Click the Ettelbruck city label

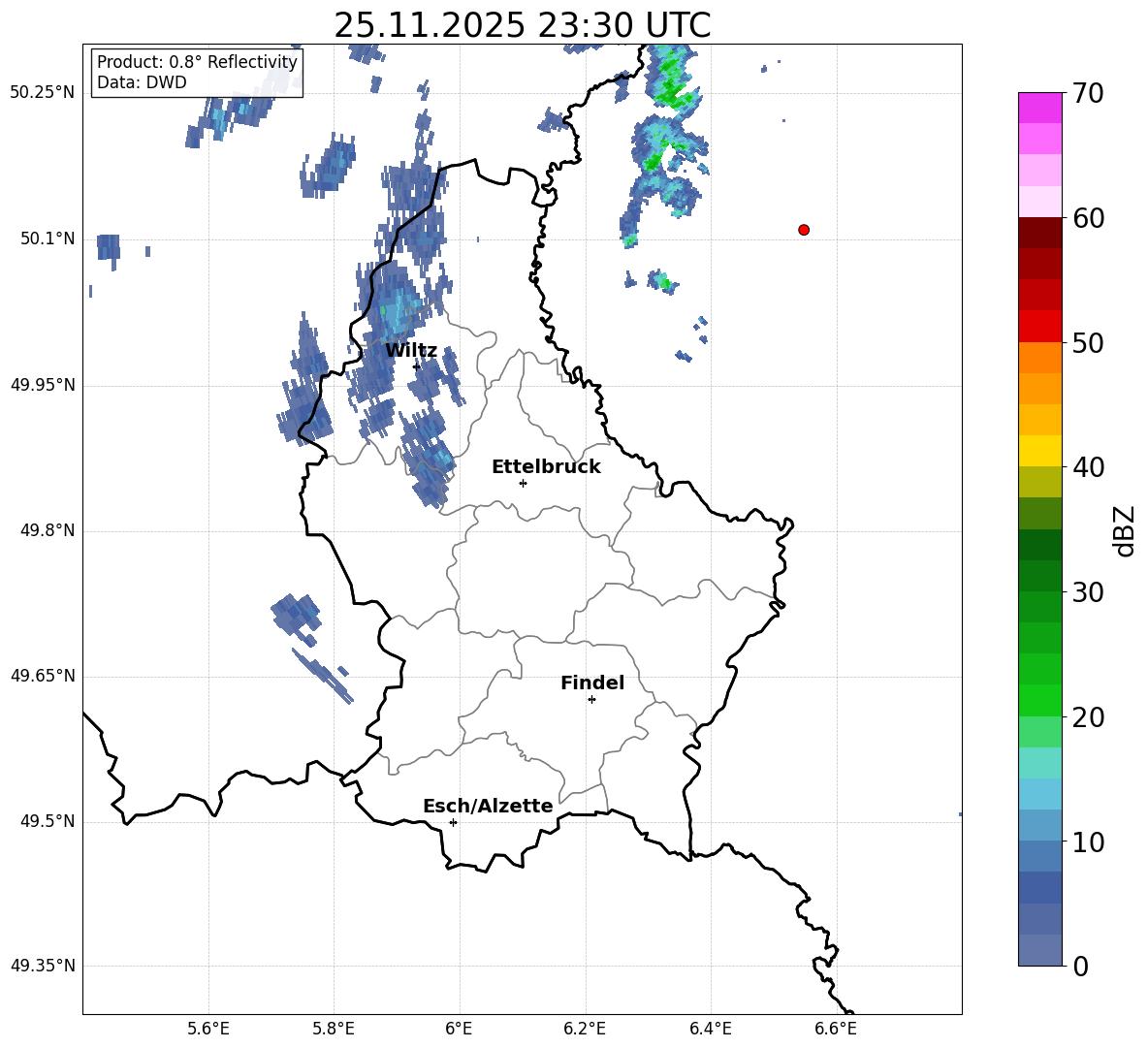[546, 467]
